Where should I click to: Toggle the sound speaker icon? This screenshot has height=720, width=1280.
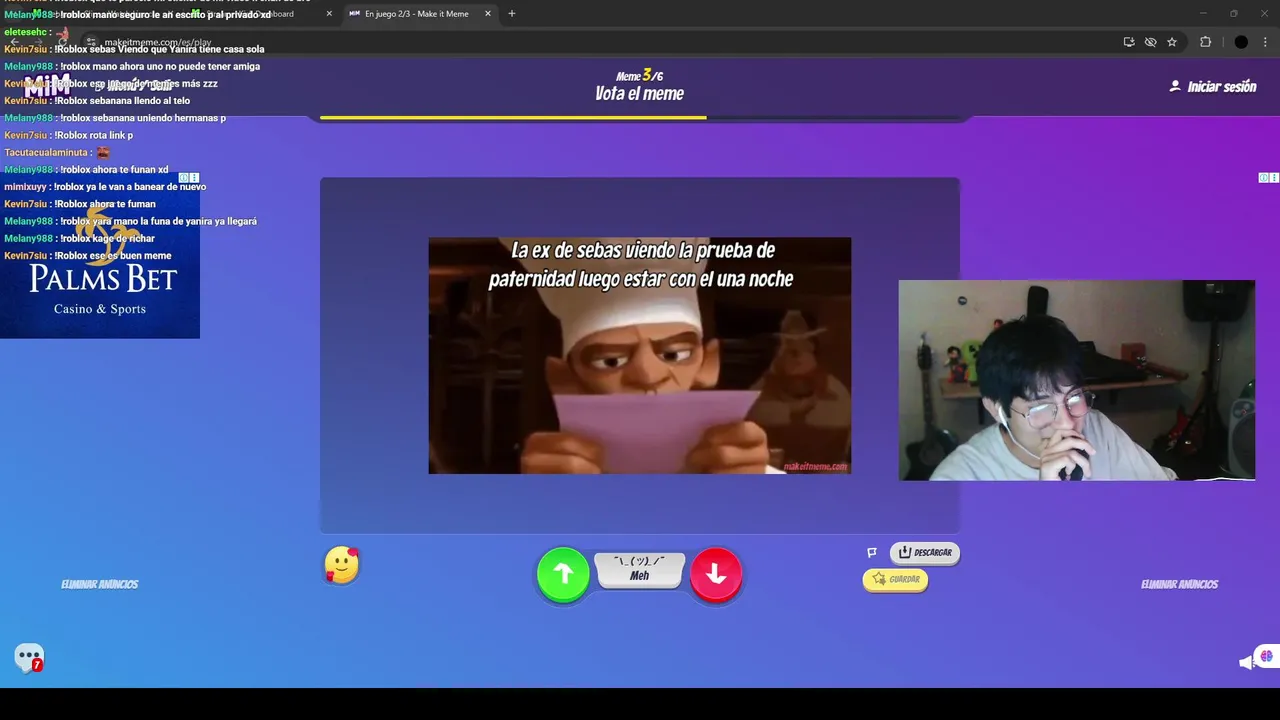tap(1246, 662)
